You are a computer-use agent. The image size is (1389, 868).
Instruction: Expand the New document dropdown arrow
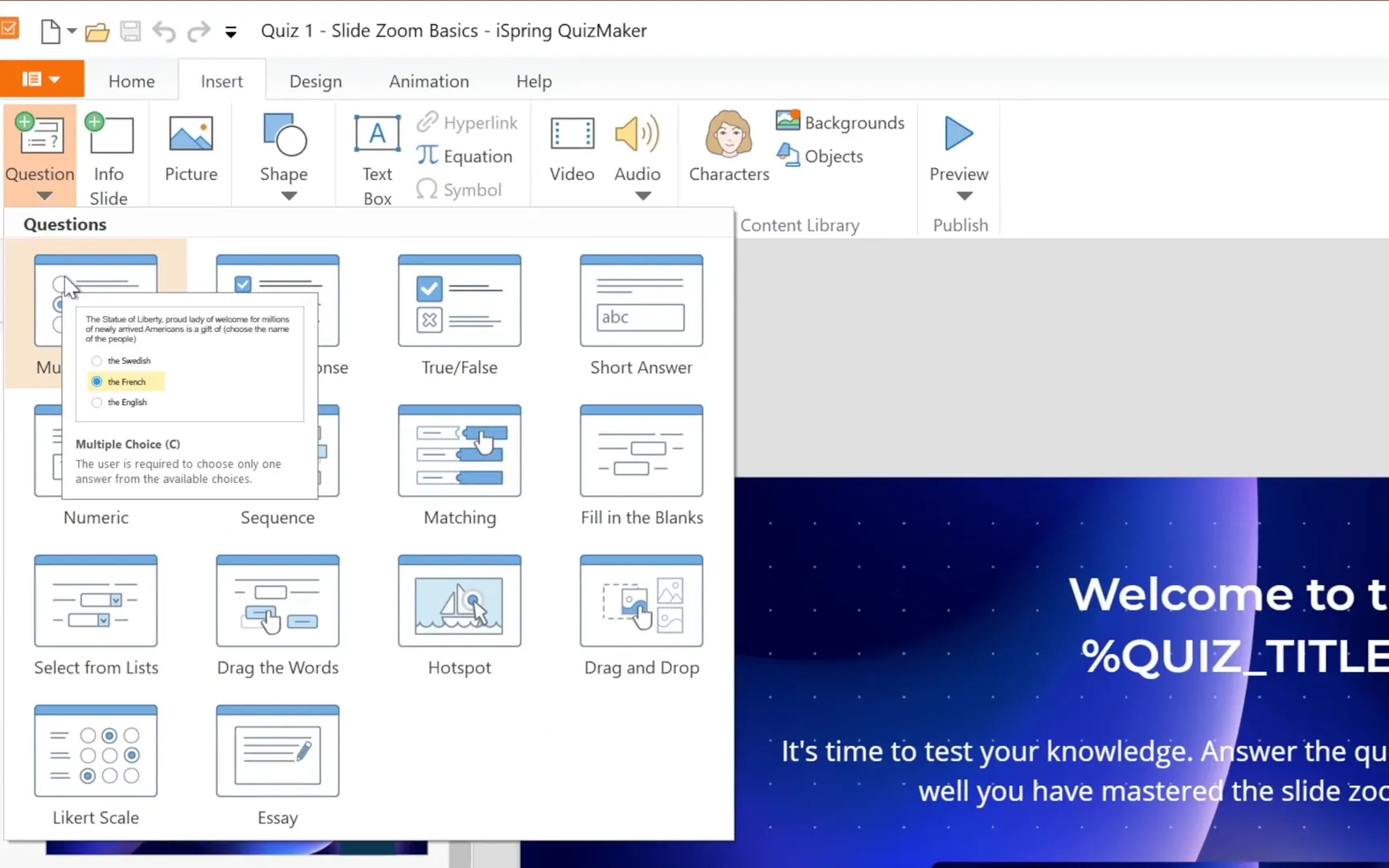(72, 31)
